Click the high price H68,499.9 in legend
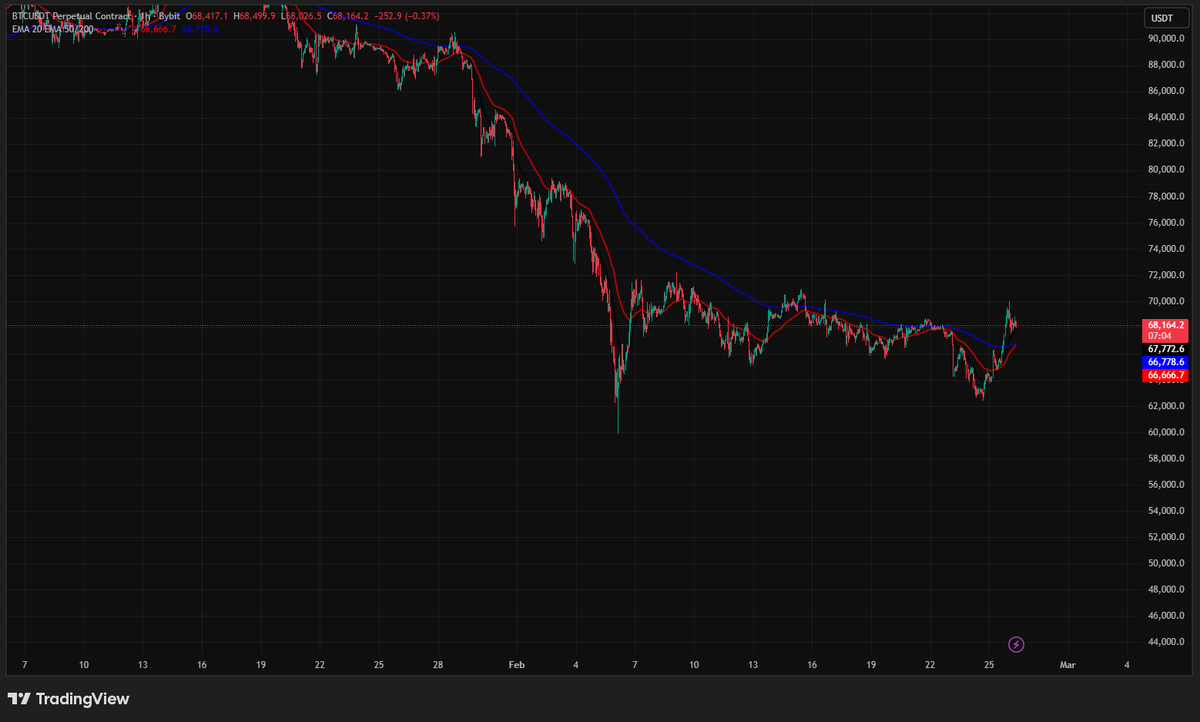 (255, 17)
